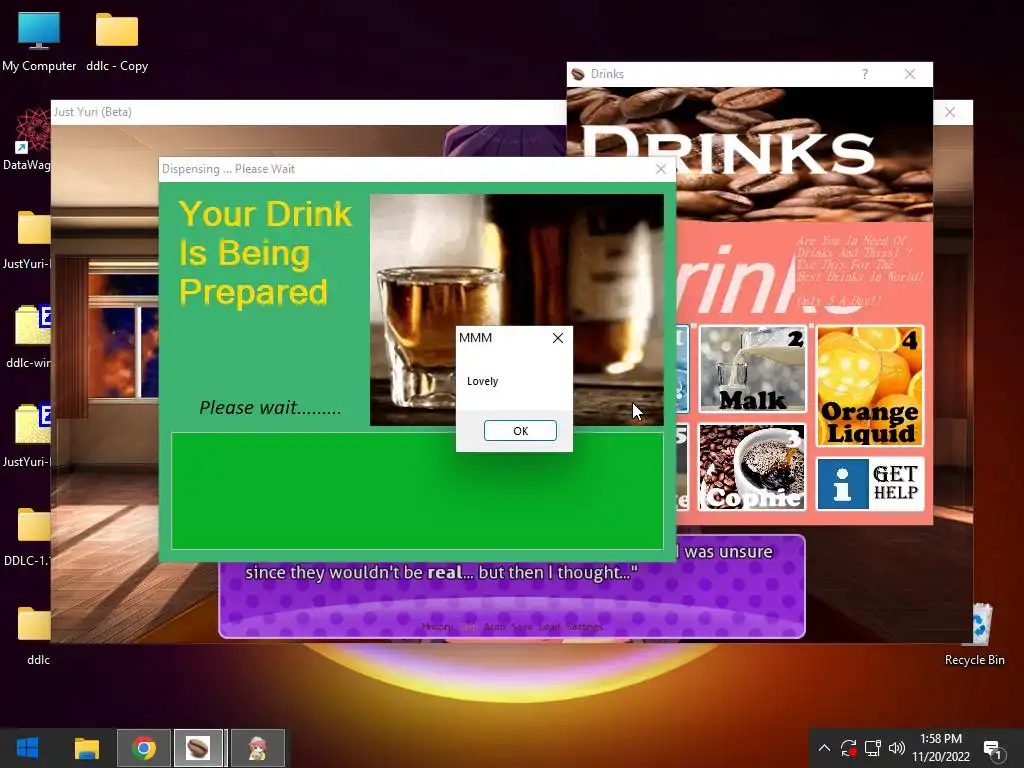Switch to the Just Yuri taskbar app
This screenshot has height=768, width=1024.
[257, 748]
